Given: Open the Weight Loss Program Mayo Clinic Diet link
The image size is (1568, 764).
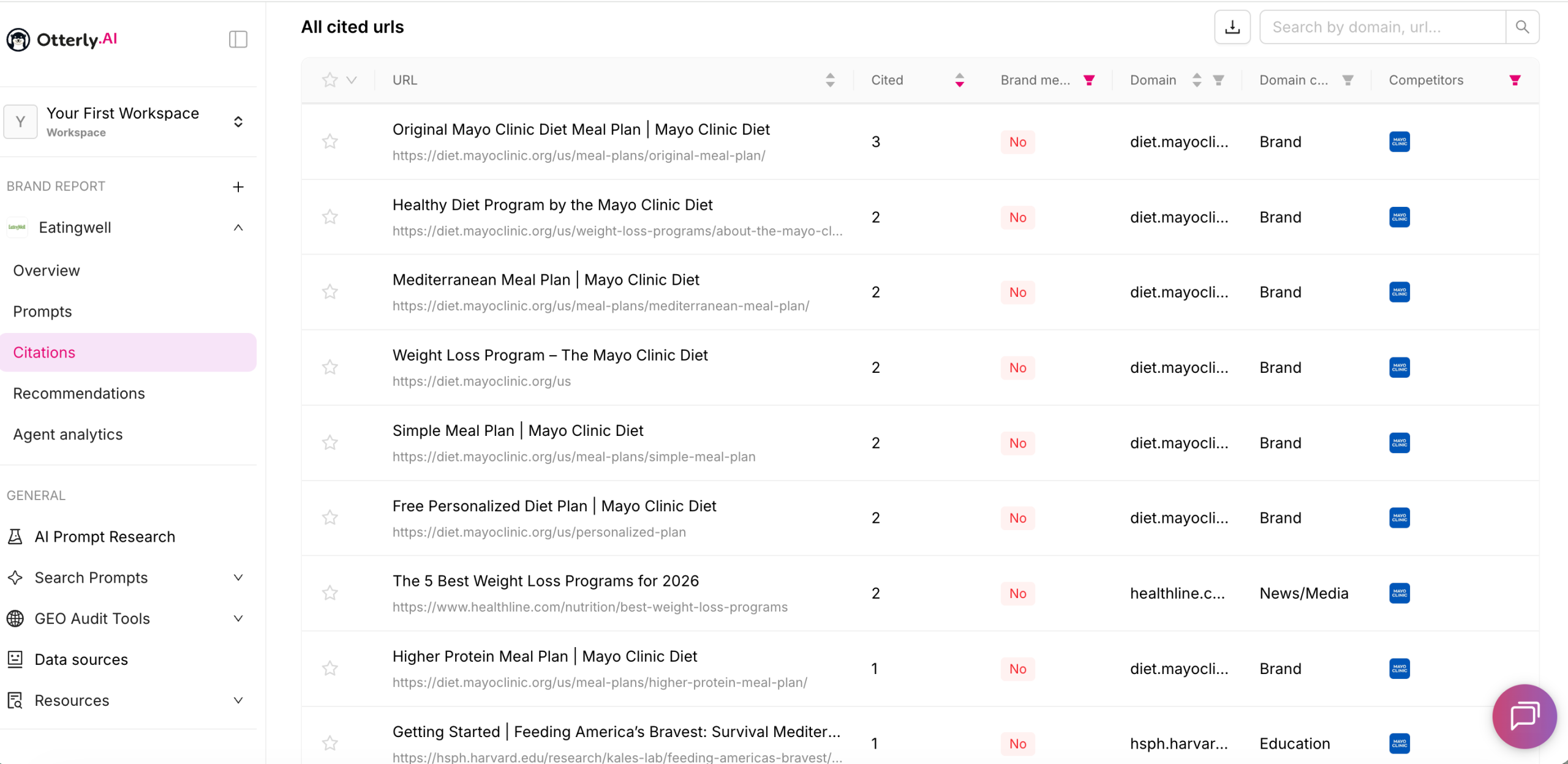Looking at the screenshot, I should pyautogui.click(x=550, y=356).
